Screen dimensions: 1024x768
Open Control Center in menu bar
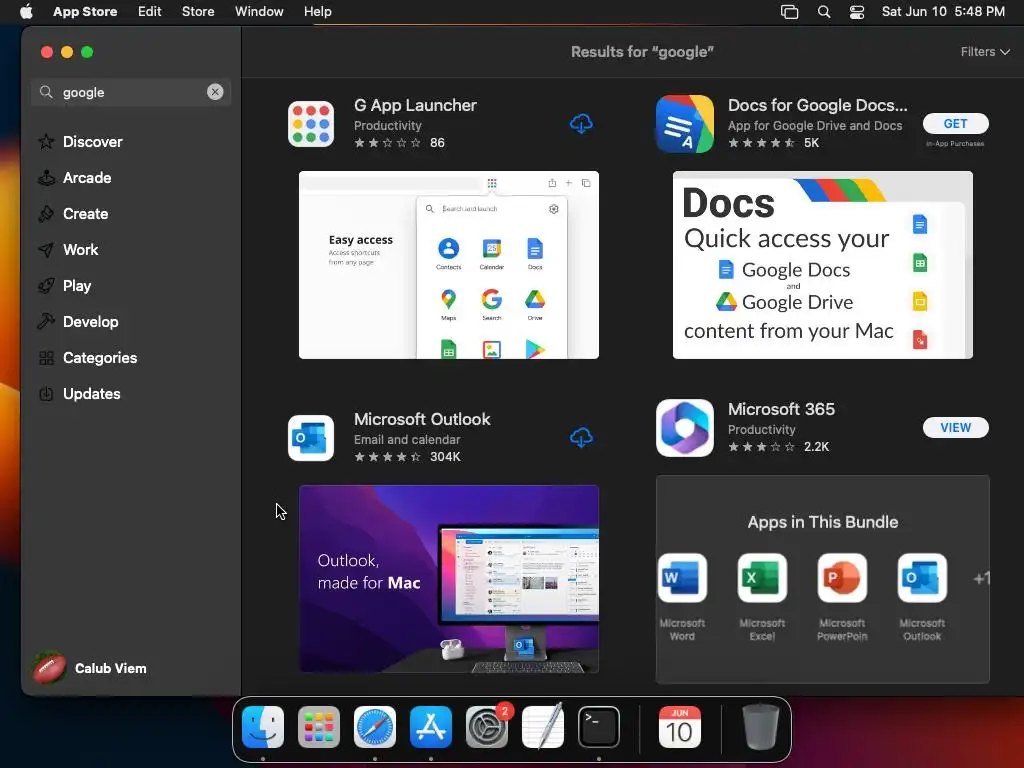pyautogui.click(x=857, y=12)
